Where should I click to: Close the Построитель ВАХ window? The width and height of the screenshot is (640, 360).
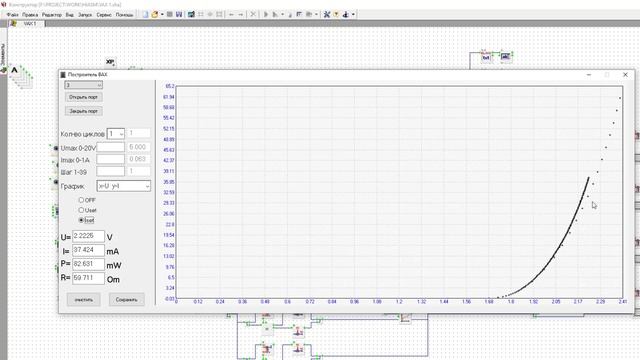(x=625, y=75)
